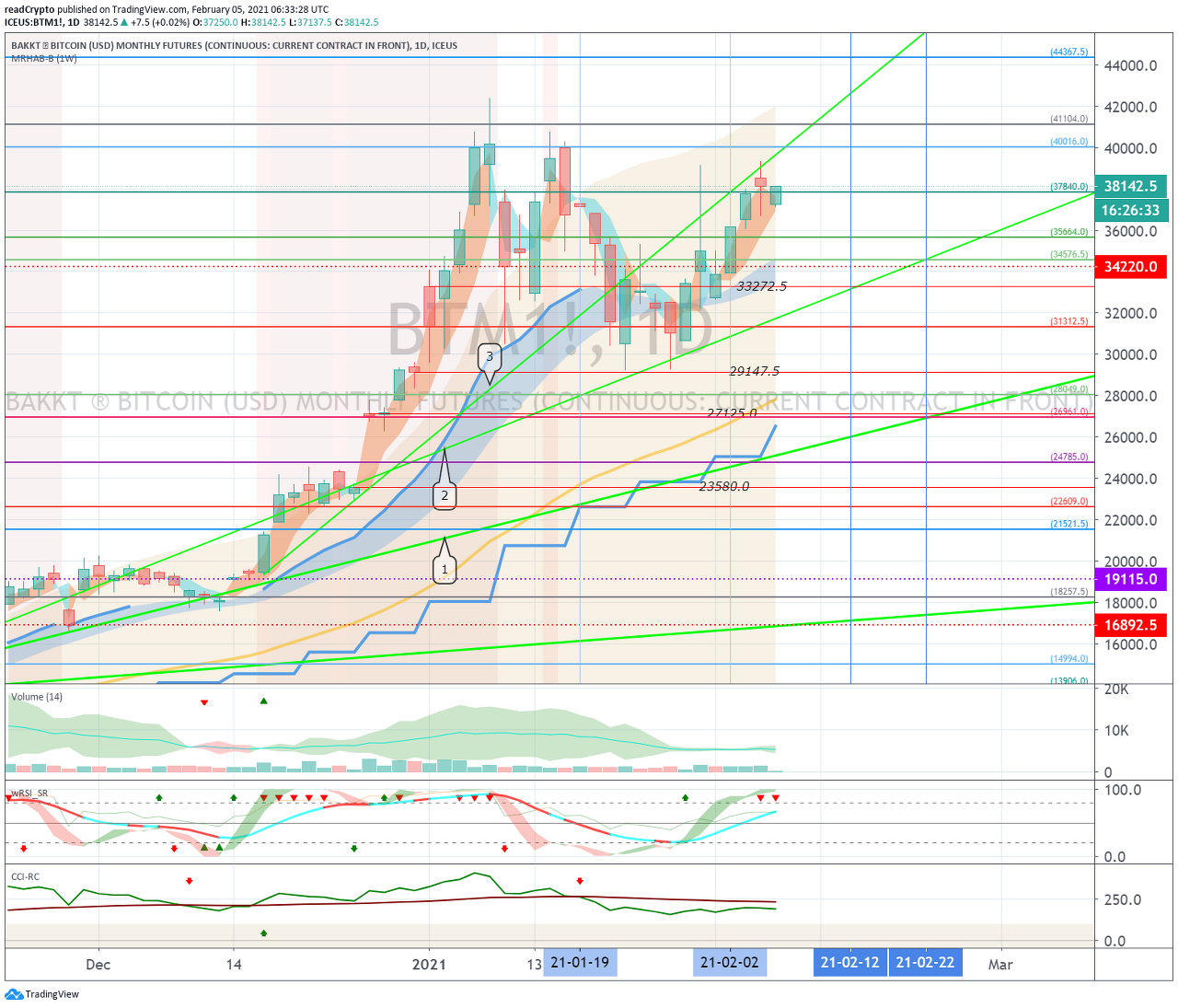
Task: Click the Volume (14) indicator label
Action: [37, 697]
